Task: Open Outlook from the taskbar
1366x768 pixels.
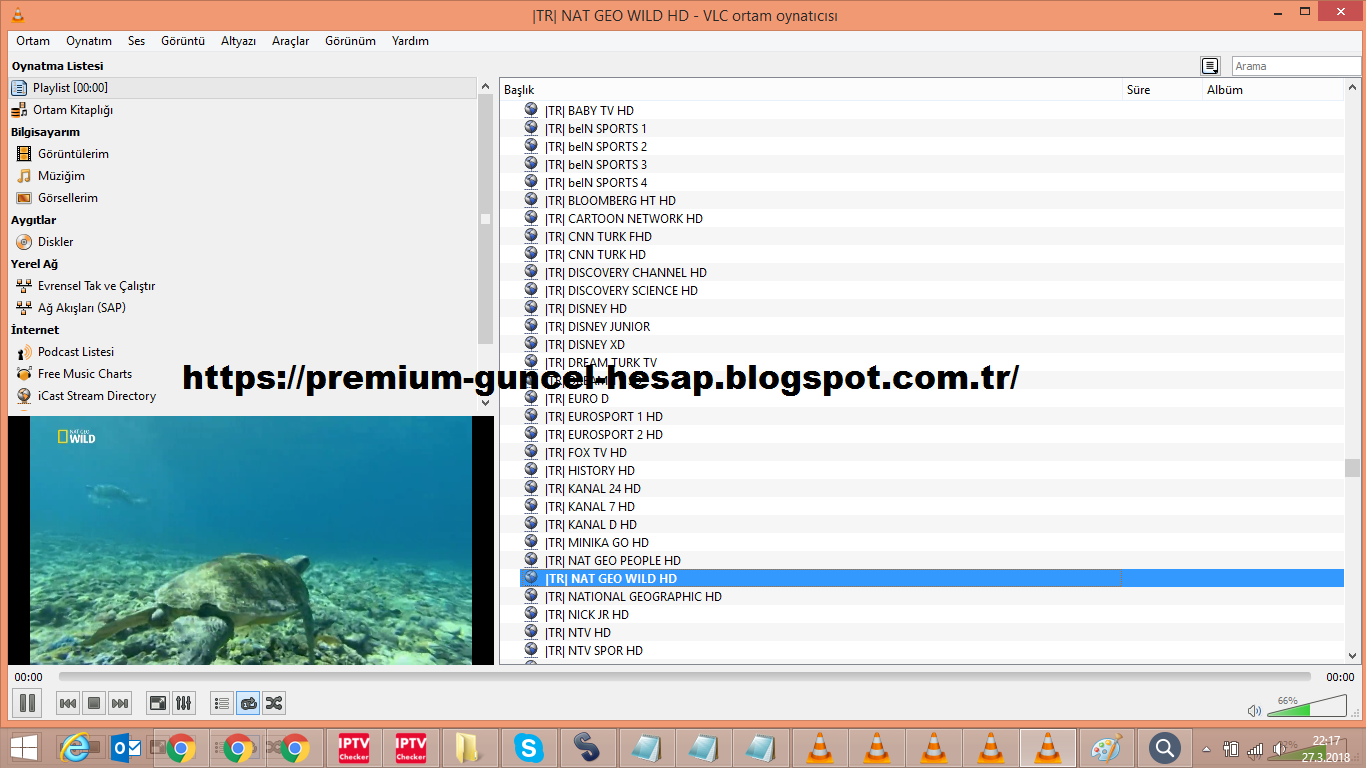Action: pos(127,747)
